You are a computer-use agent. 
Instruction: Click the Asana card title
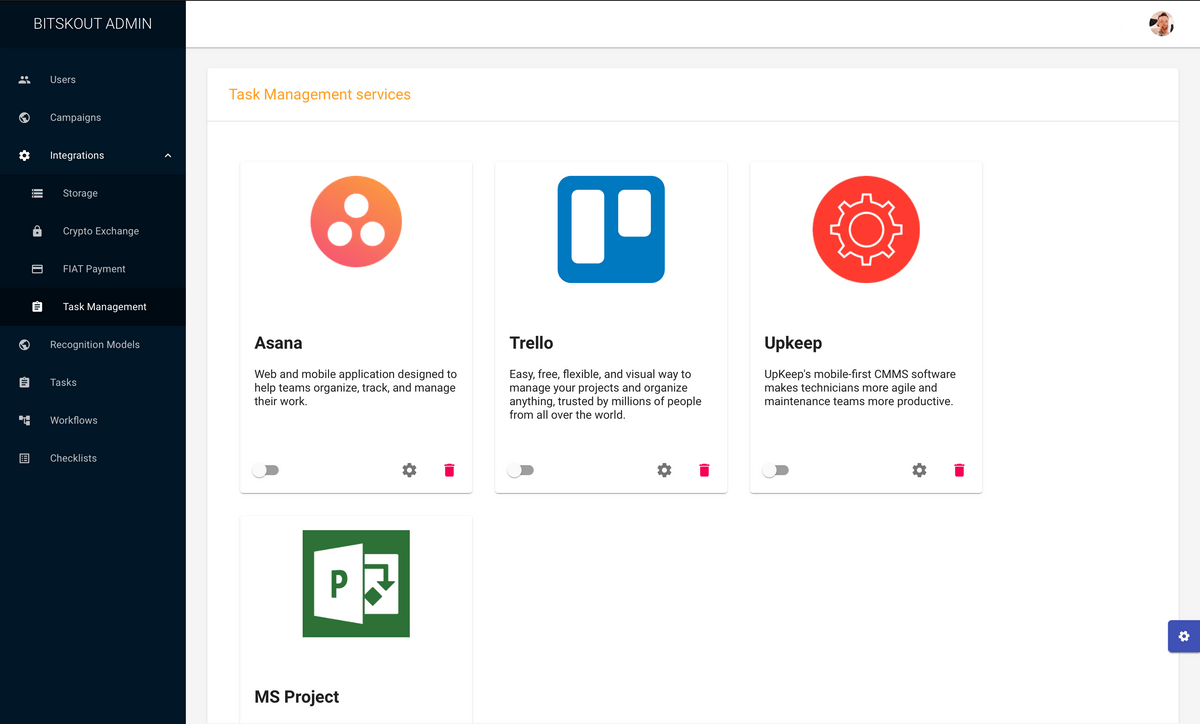tap(278, 343)
